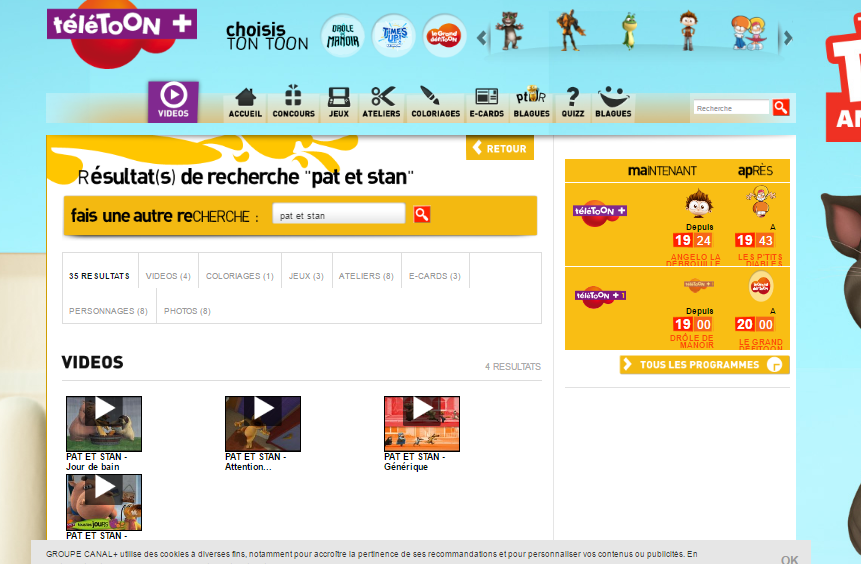Show previous characters with left arrow

click(482, 38)
